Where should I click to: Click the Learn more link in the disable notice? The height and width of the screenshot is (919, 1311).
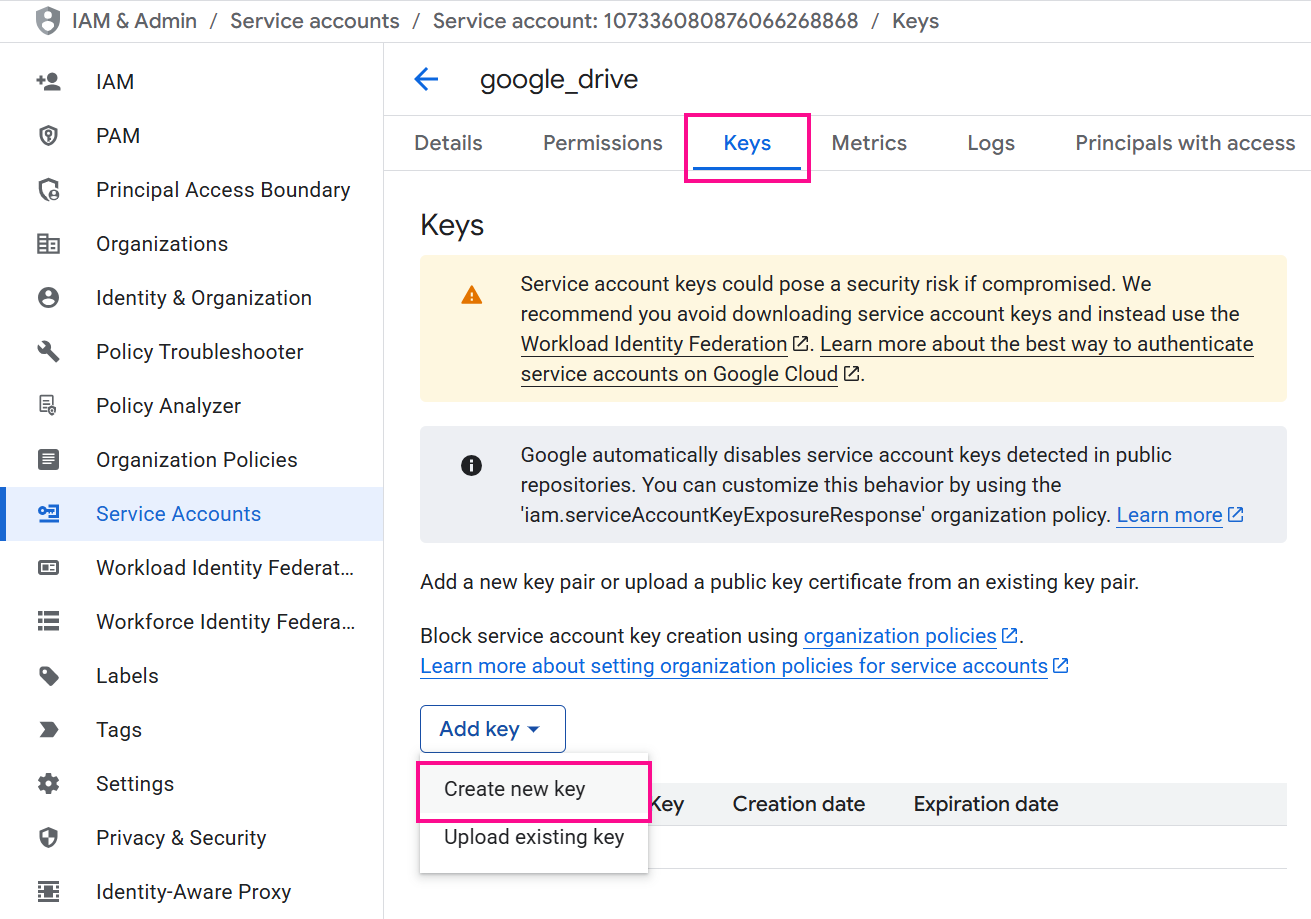point(1169,514)
